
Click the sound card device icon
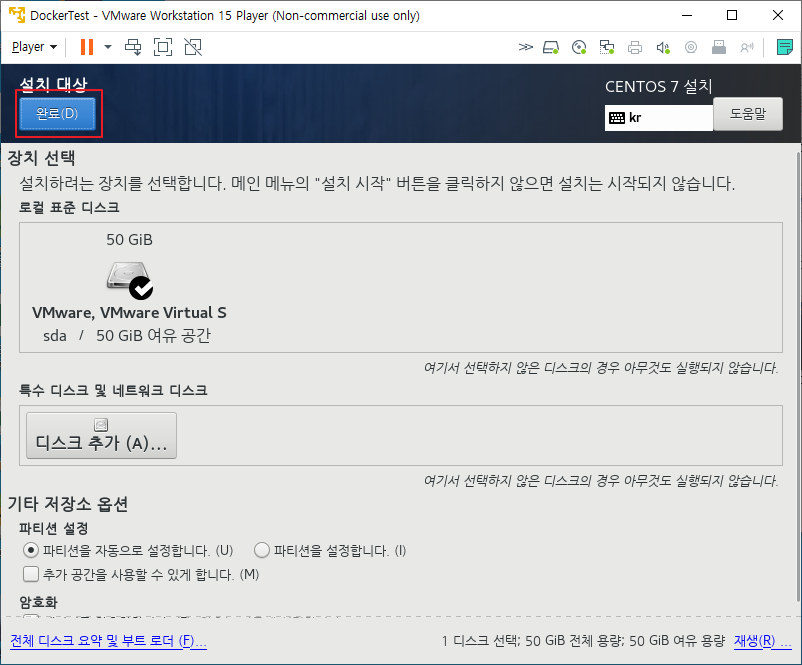(663, 48)
